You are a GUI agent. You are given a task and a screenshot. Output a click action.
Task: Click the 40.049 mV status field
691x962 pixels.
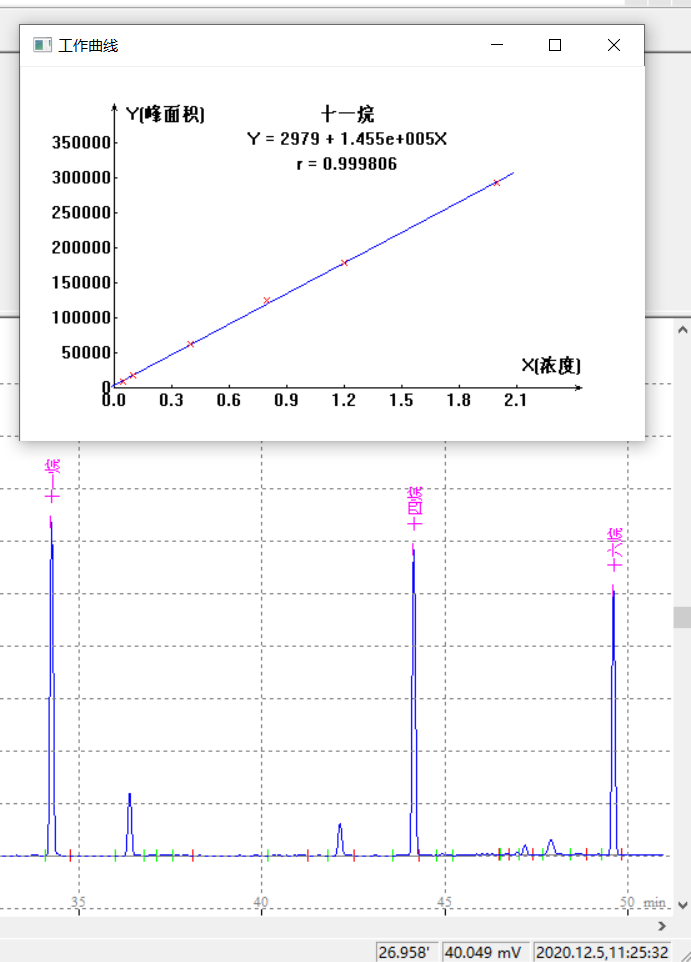(484, 952)
